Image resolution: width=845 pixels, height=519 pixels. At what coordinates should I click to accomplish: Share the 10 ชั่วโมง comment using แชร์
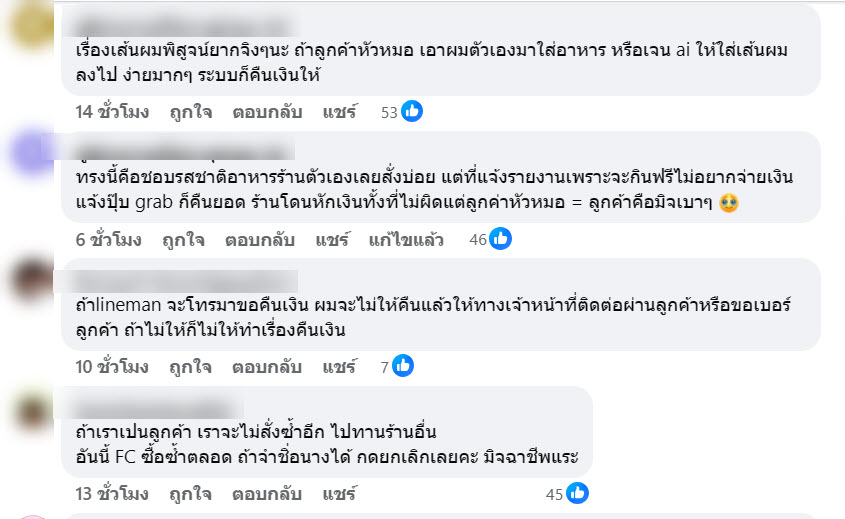(x=340, y=366)
